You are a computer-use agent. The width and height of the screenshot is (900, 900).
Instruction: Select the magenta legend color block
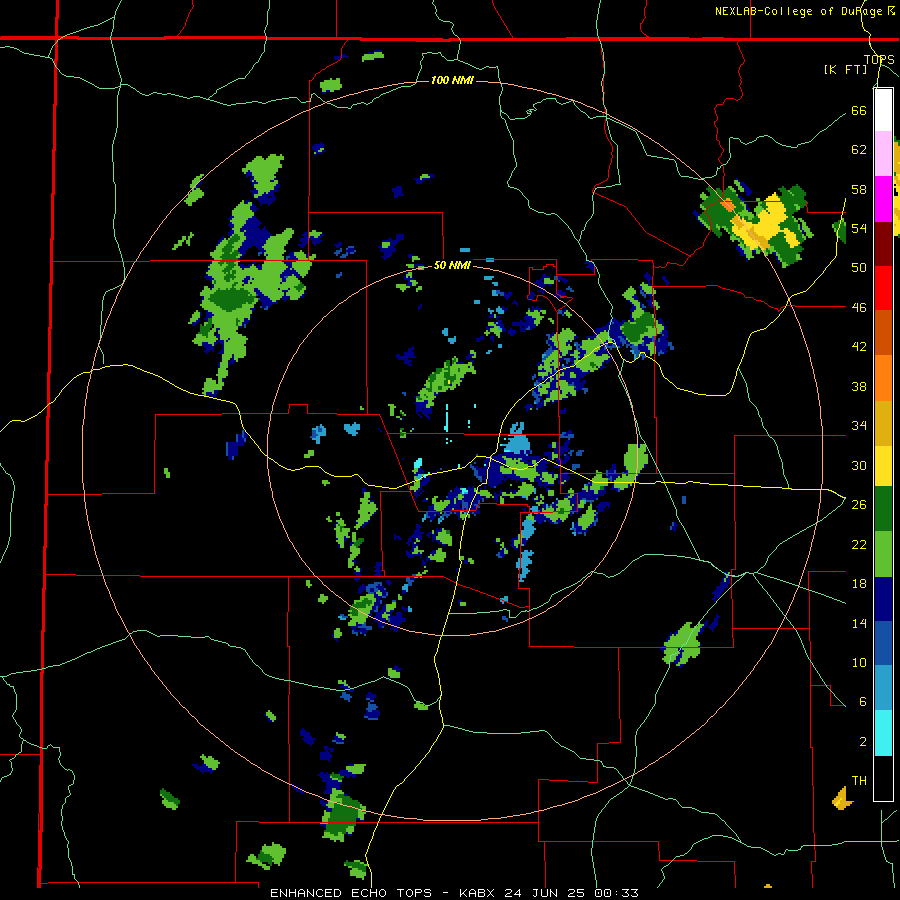click(x=883, y=199)
